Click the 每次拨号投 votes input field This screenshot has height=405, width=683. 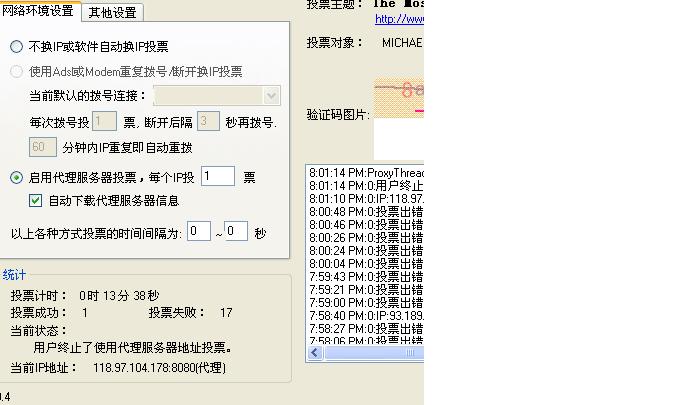pos(105,122)
